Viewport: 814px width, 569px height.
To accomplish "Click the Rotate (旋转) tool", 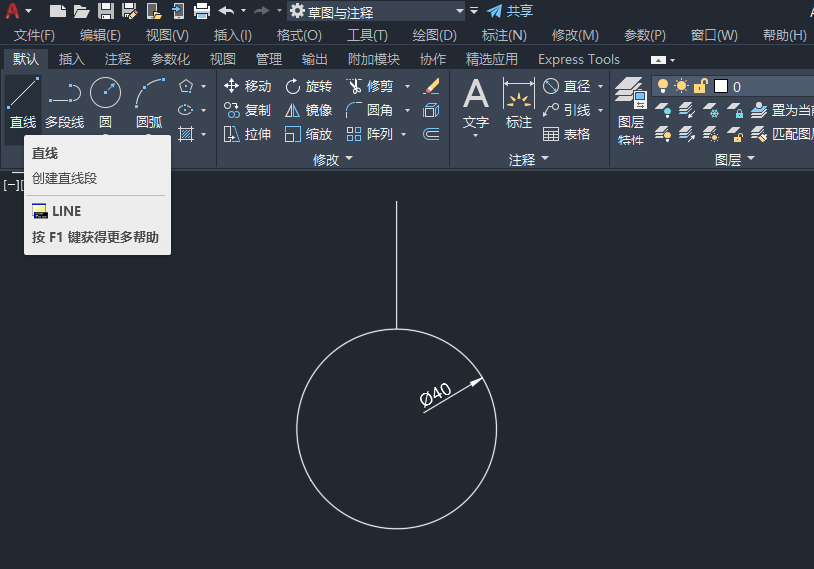I will click(308, 86).
